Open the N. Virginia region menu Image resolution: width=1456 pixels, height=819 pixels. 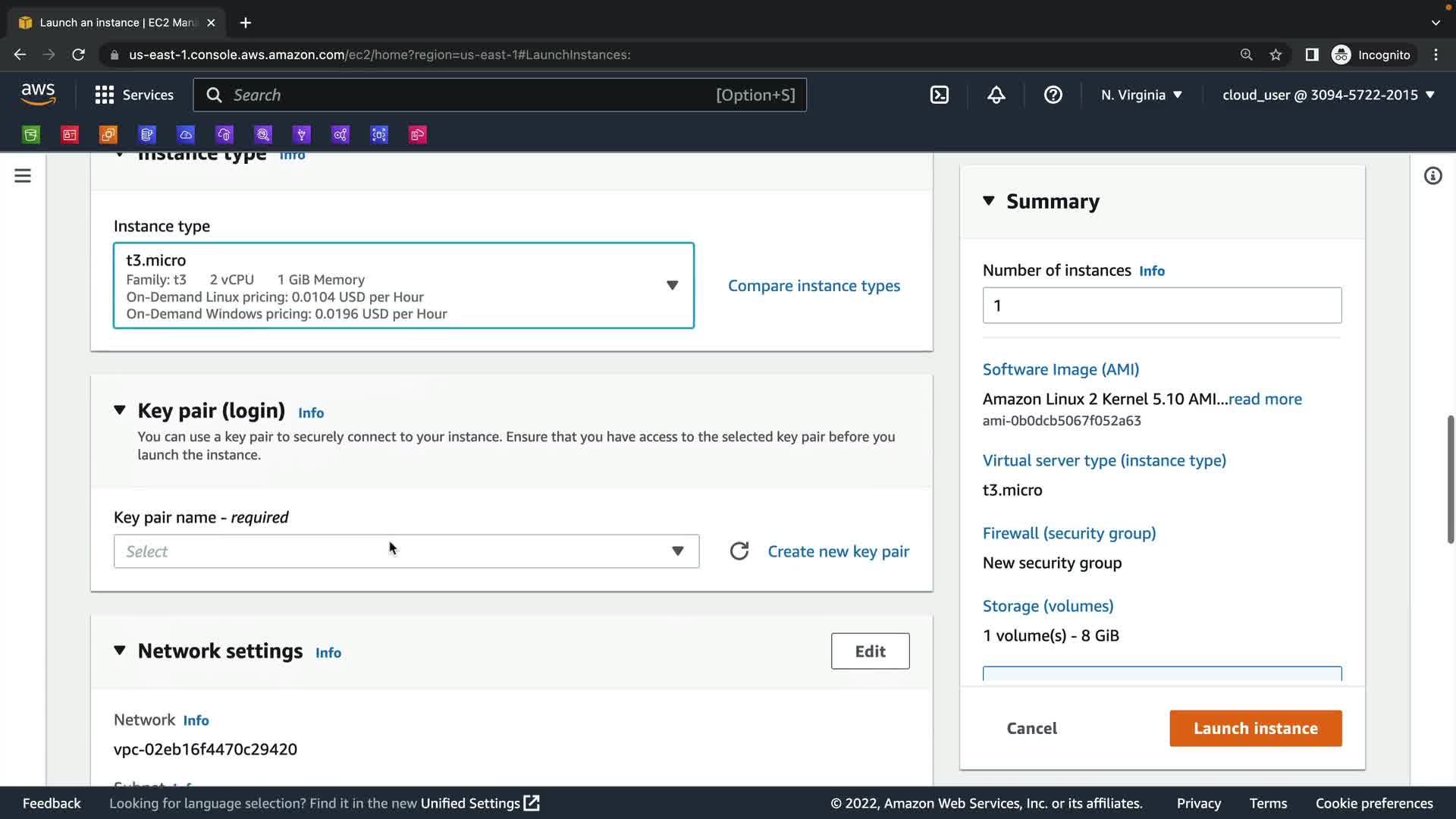tap(1141, 95)
